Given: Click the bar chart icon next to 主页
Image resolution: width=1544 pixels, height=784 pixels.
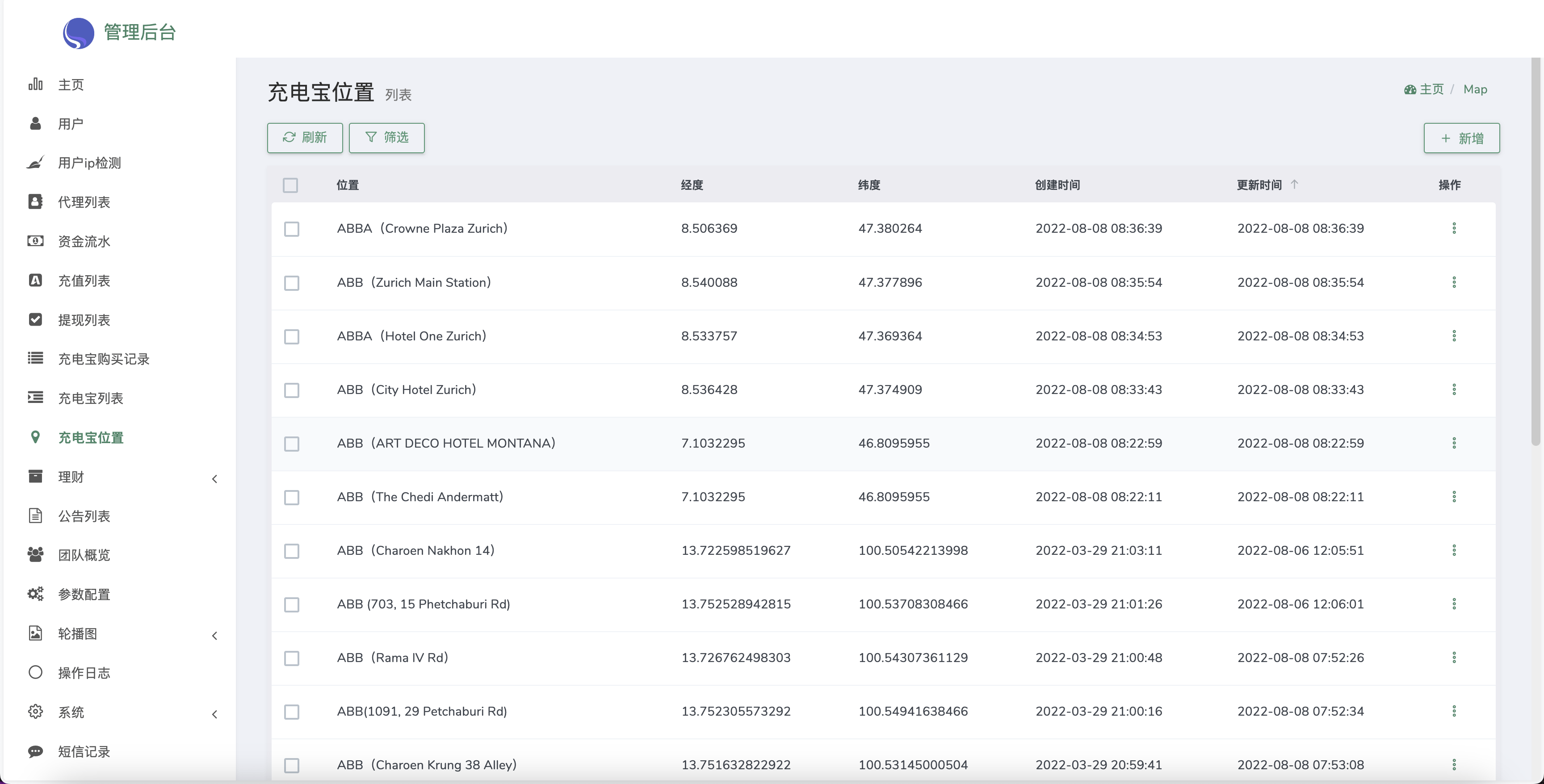Looking at the screenshot, I should (35, 84).
